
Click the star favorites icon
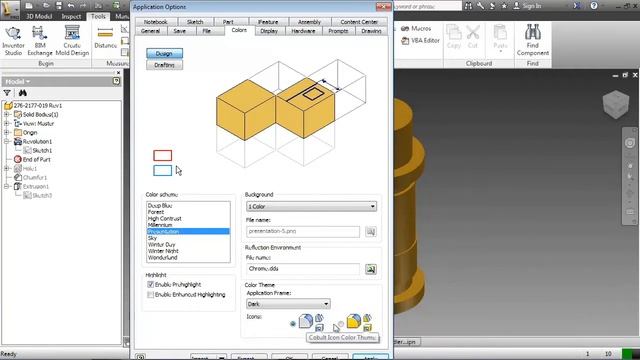[x=504, y=6]
